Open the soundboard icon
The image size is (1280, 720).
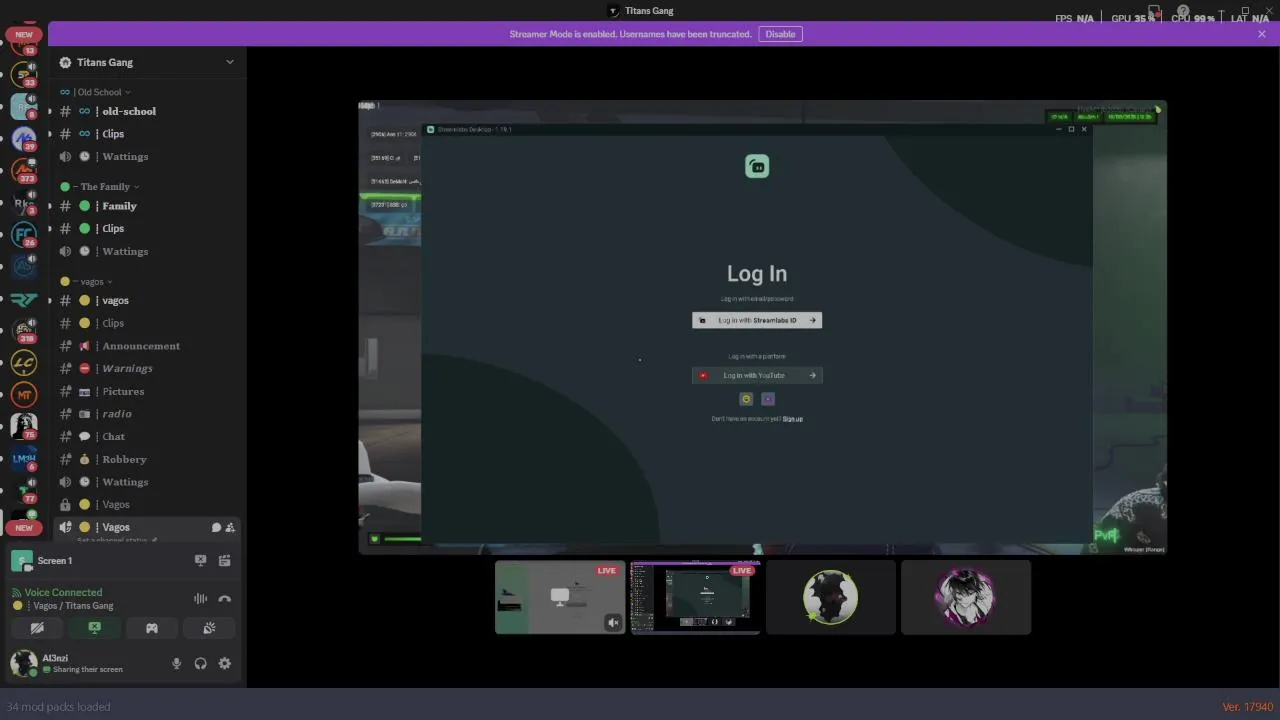coord(209,628)
